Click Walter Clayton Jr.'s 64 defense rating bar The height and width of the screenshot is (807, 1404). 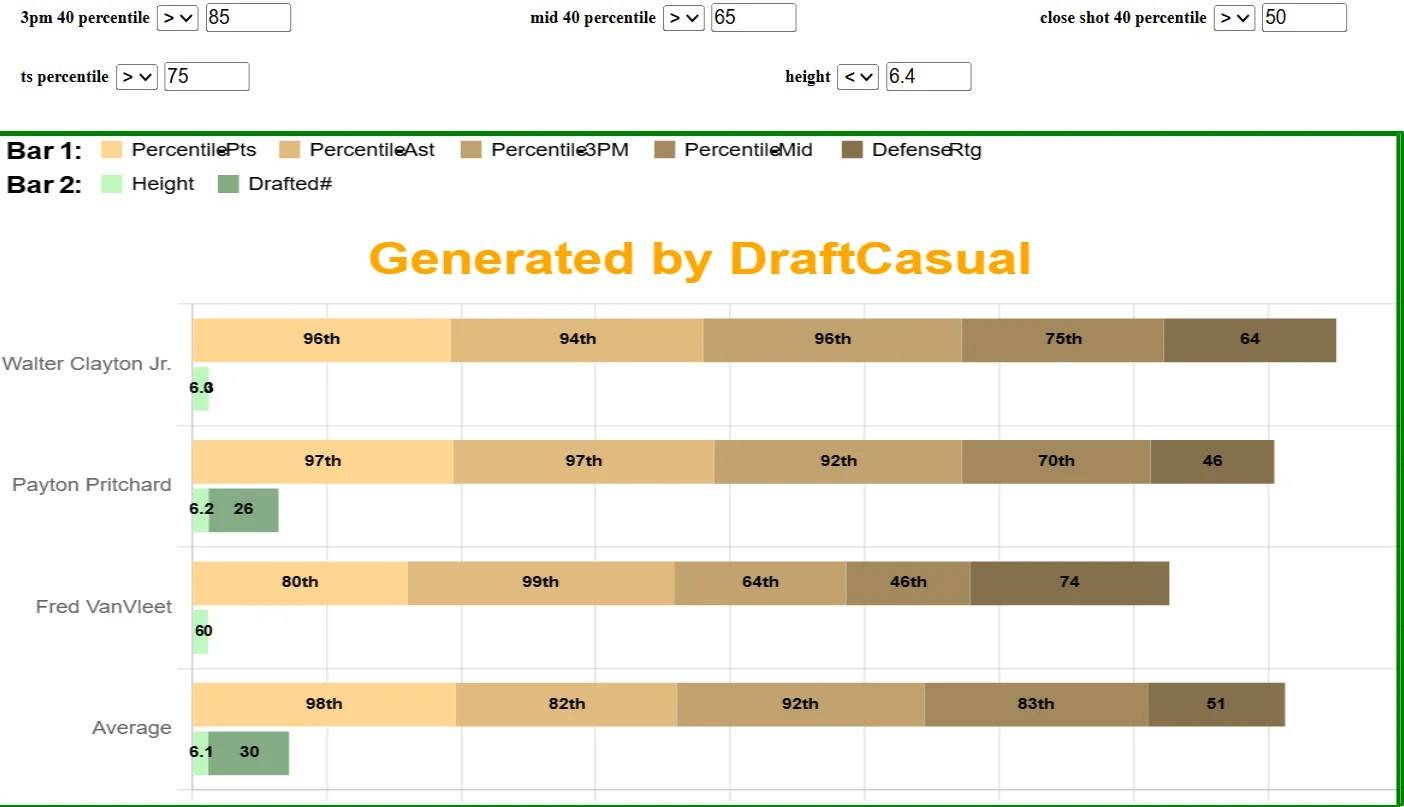[1250, 340]
